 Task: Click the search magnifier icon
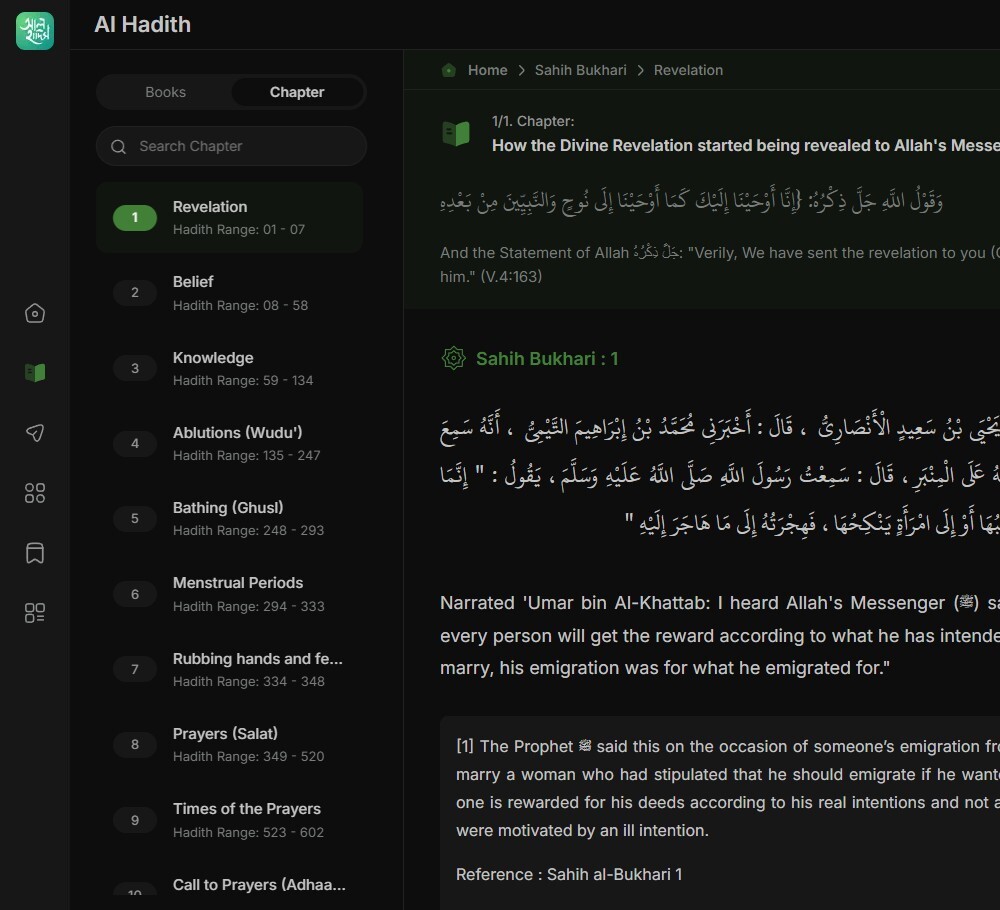(x=118, y=147)
